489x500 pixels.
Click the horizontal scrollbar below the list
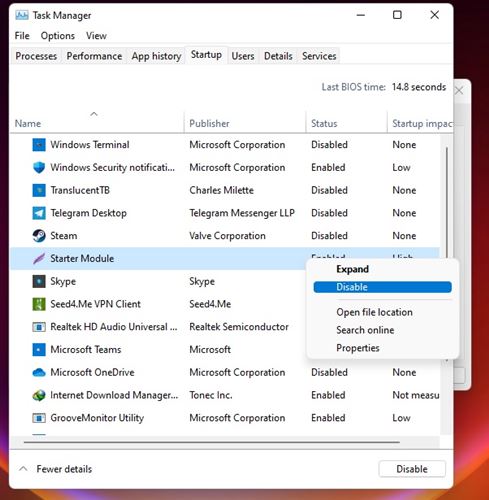212,442
